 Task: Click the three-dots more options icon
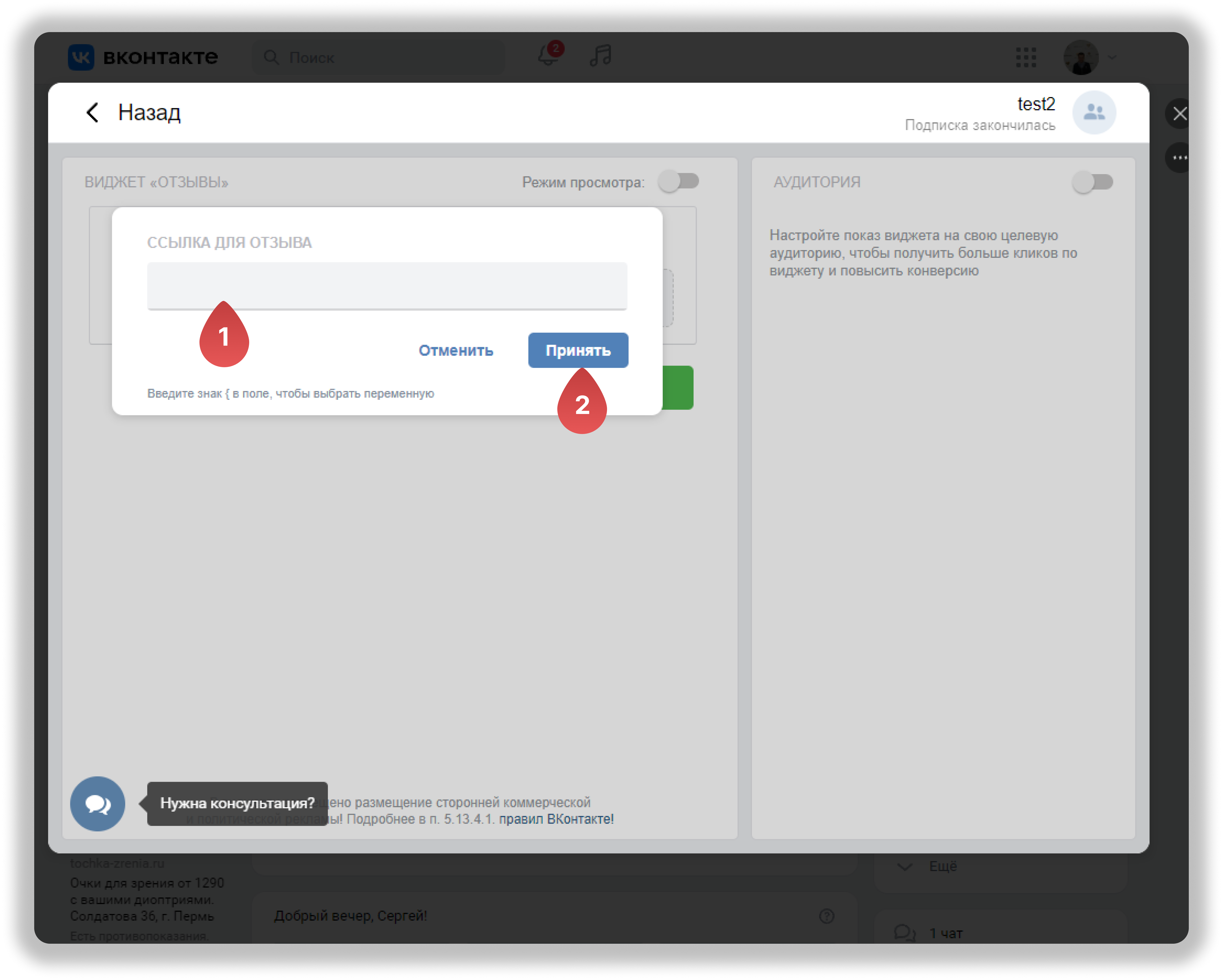pyautogui.click(x=1180, y=158)
